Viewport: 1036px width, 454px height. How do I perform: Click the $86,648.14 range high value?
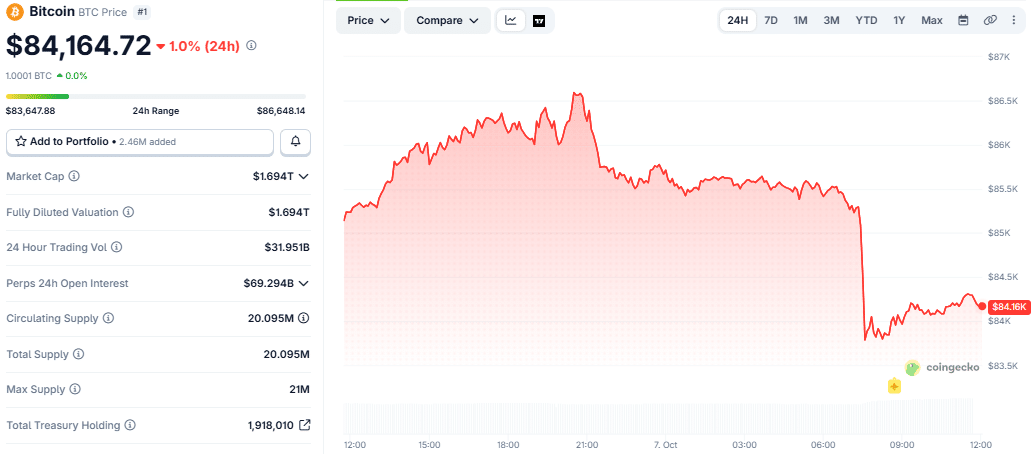tap(281, 111)
